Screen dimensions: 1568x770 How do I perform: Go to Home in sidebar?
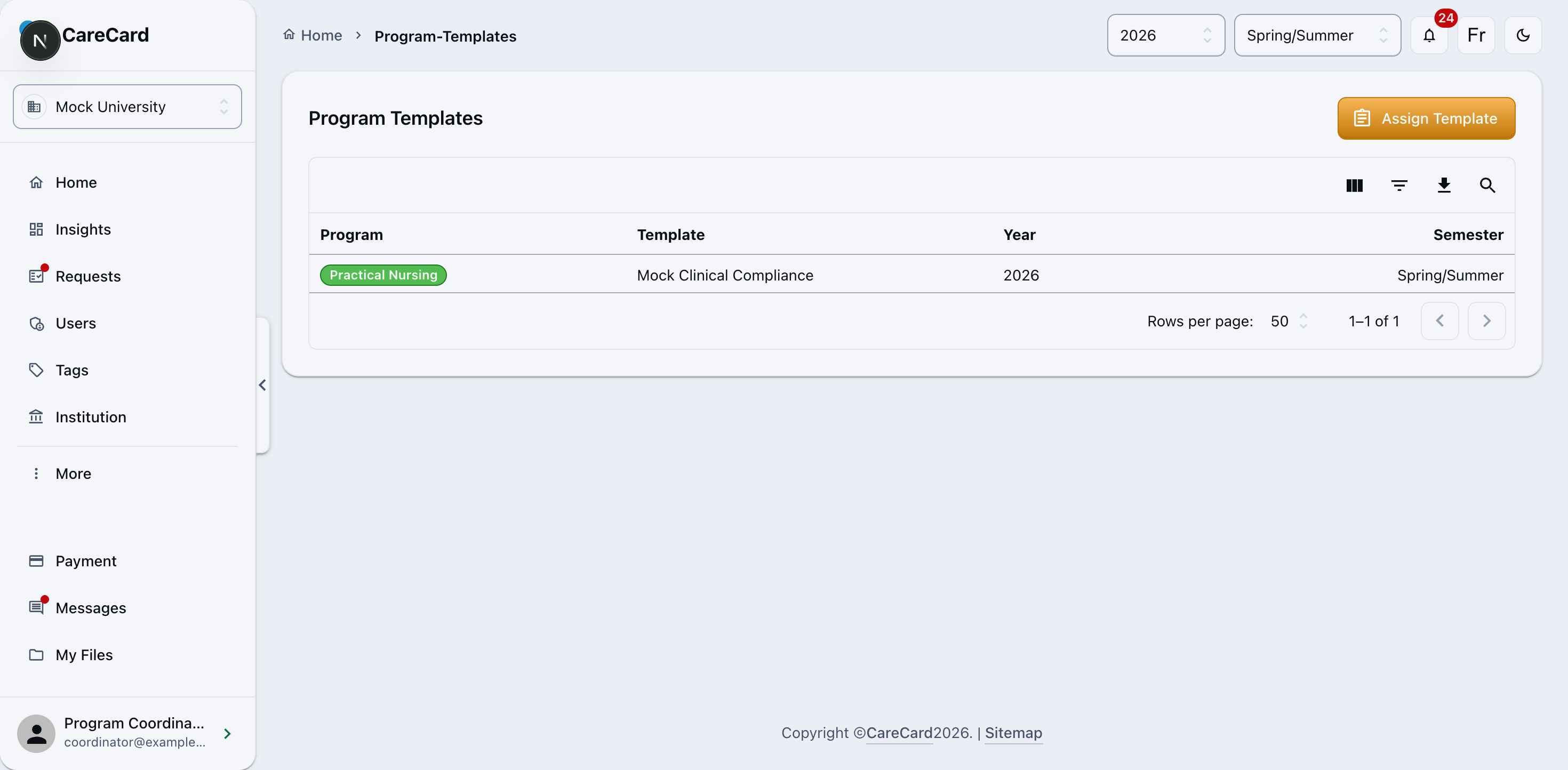[x=127, y=182]
